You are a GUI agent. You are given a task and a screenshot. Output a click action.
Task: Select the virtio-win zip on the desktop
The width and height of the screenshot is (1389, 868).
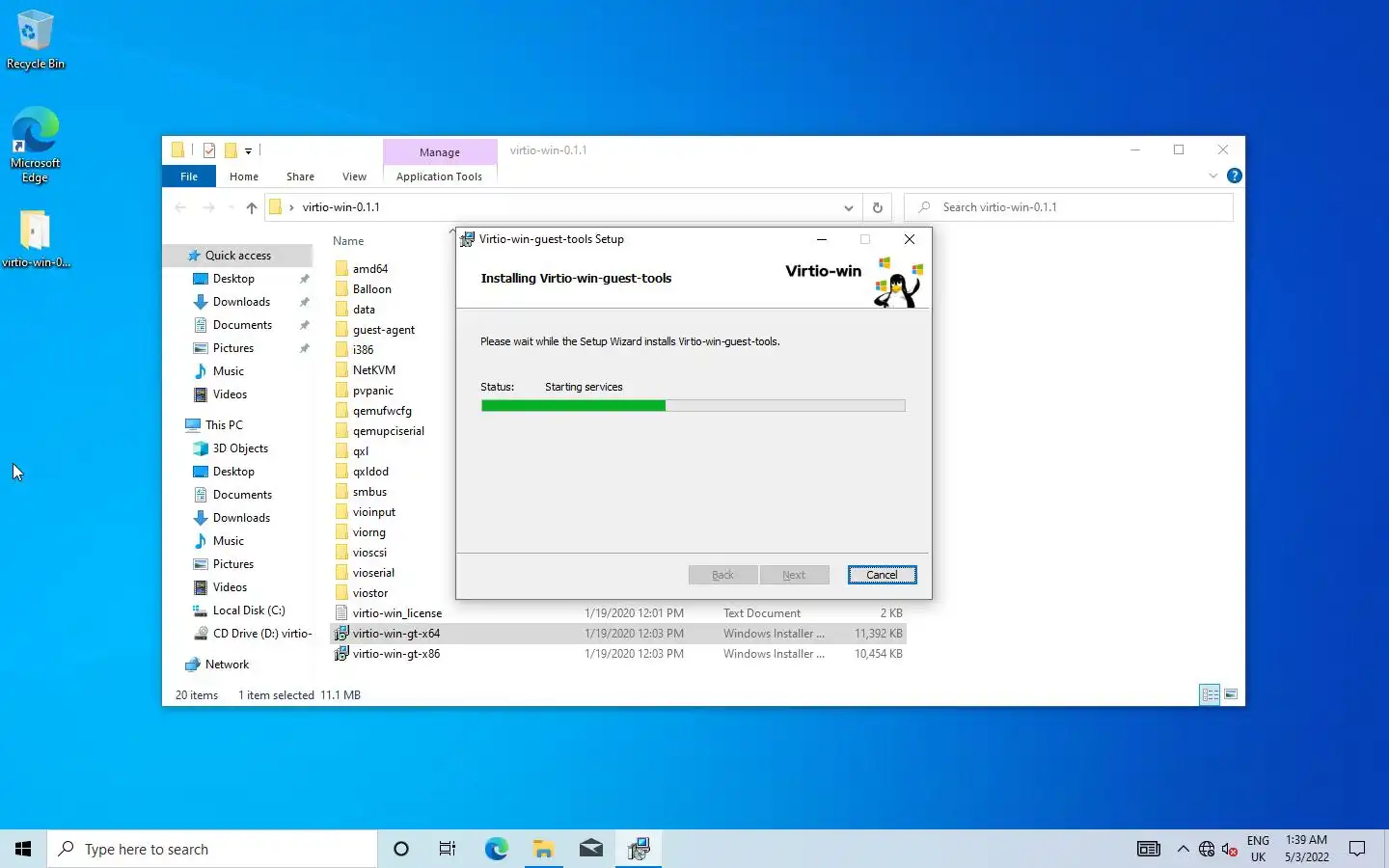[x=36, y=239]
